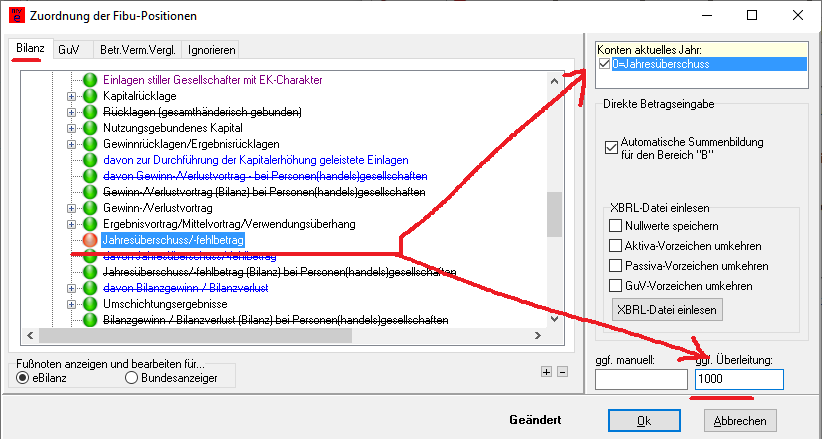The width and height of the screenshot is (822, 439).
Task: Expand the Umschichtungsergebnisse tree node
Action: (71, 304)
